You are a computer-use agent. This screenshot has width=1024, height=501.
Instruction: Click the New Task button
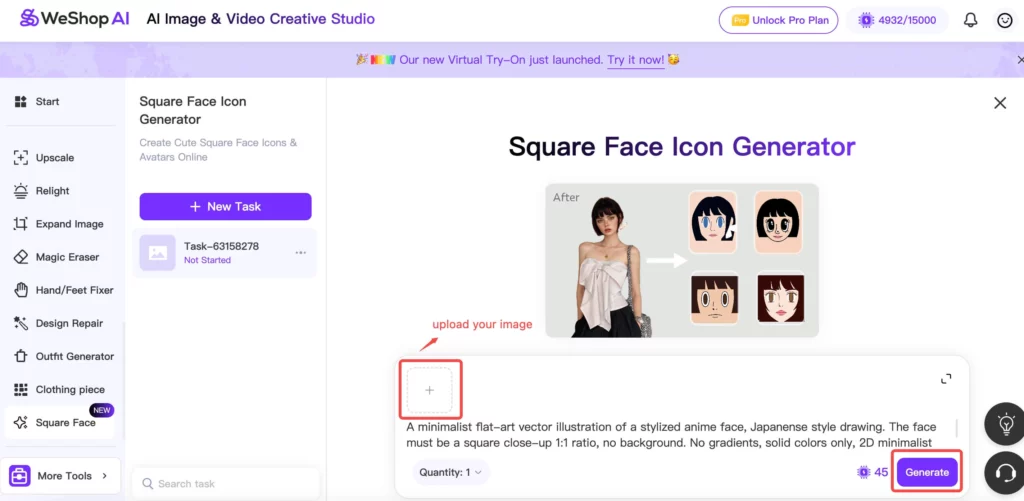point(225,206)
